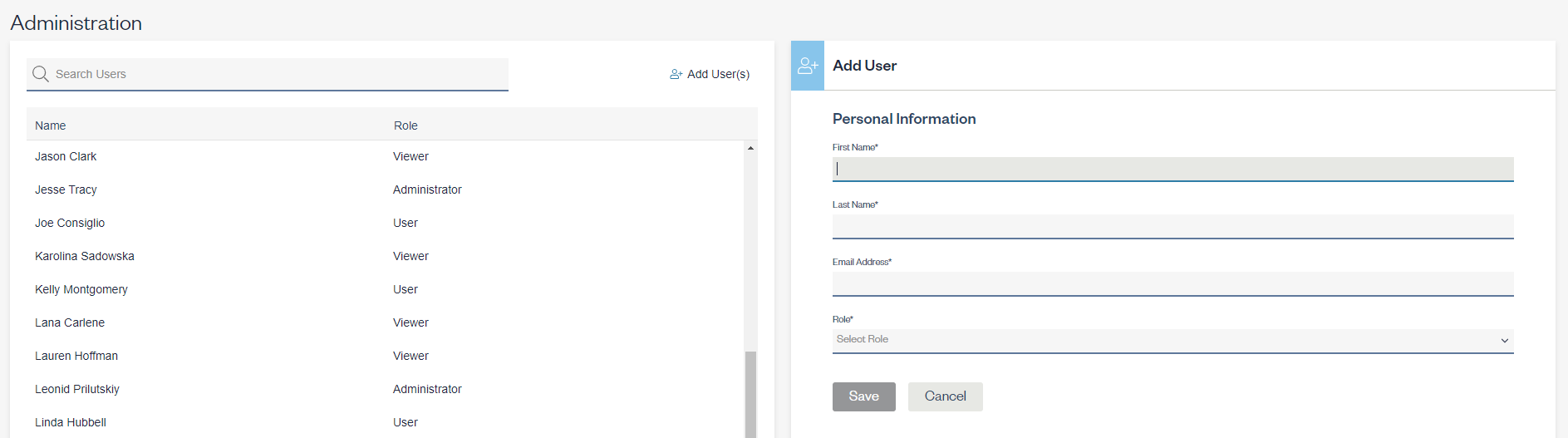Click into the Last Name field
This screenshot has height=438, width=1568.
pyautogui.click(x=1172, y=226)
